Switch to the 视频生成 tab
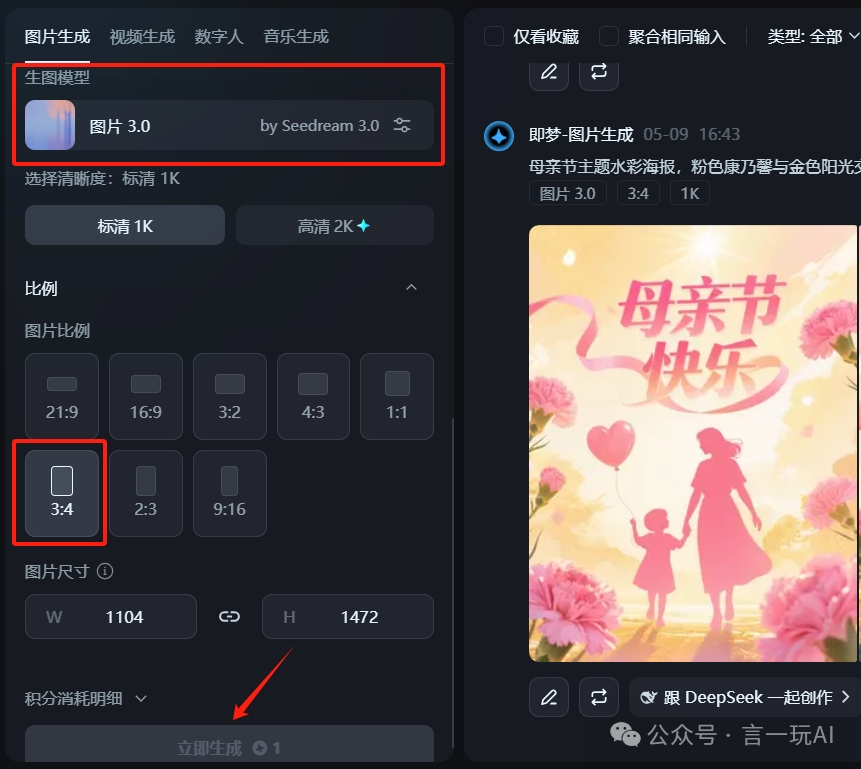This screenshot has width=861, height=769. click(142, 36)
